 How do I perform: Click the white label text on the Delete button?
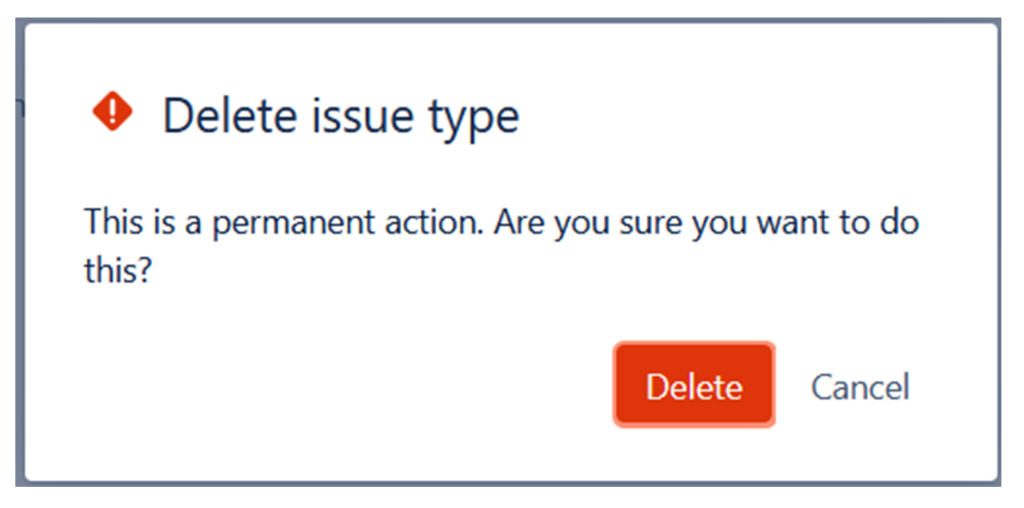click(x=694, y=387)
